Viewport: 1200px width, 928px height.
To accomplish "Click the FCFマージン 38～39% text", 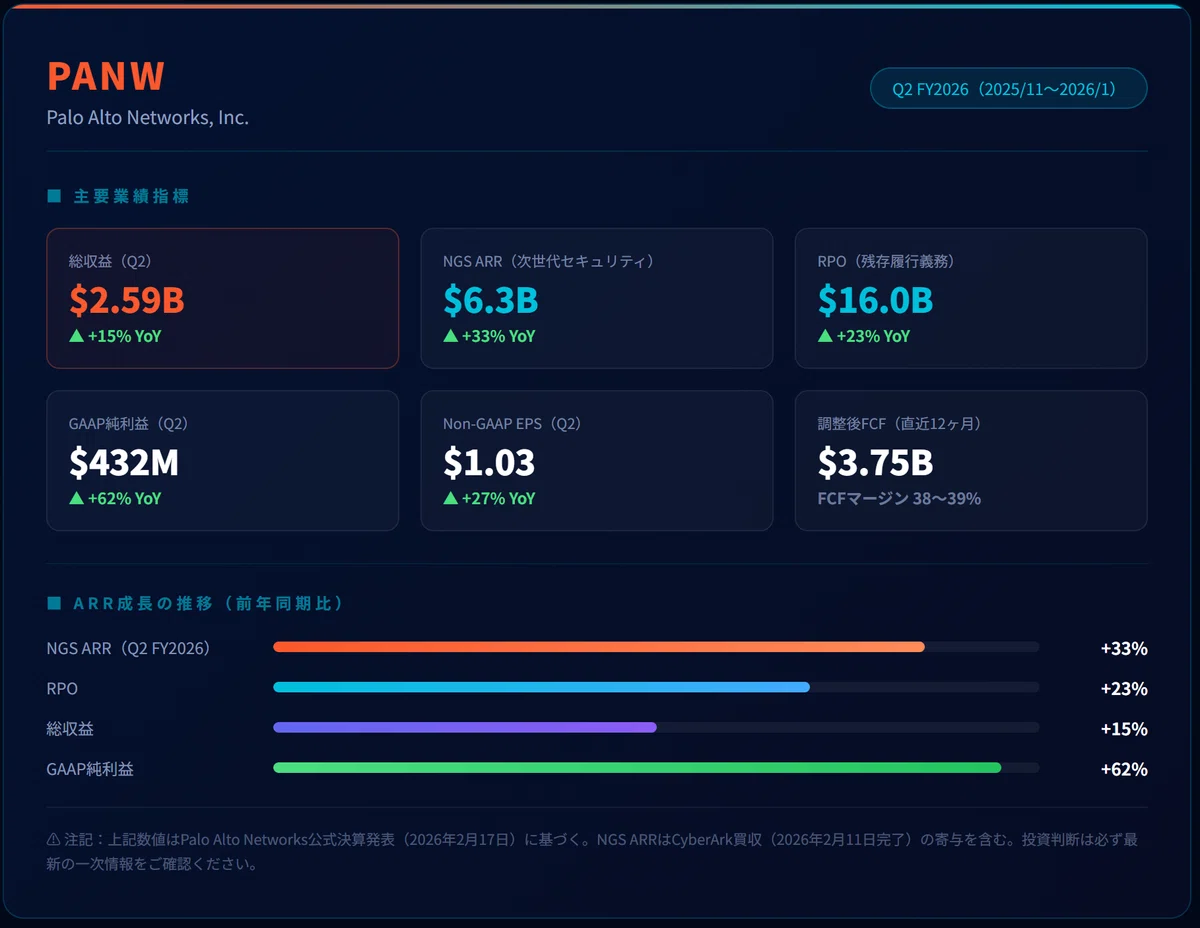I will click(899, 498).
